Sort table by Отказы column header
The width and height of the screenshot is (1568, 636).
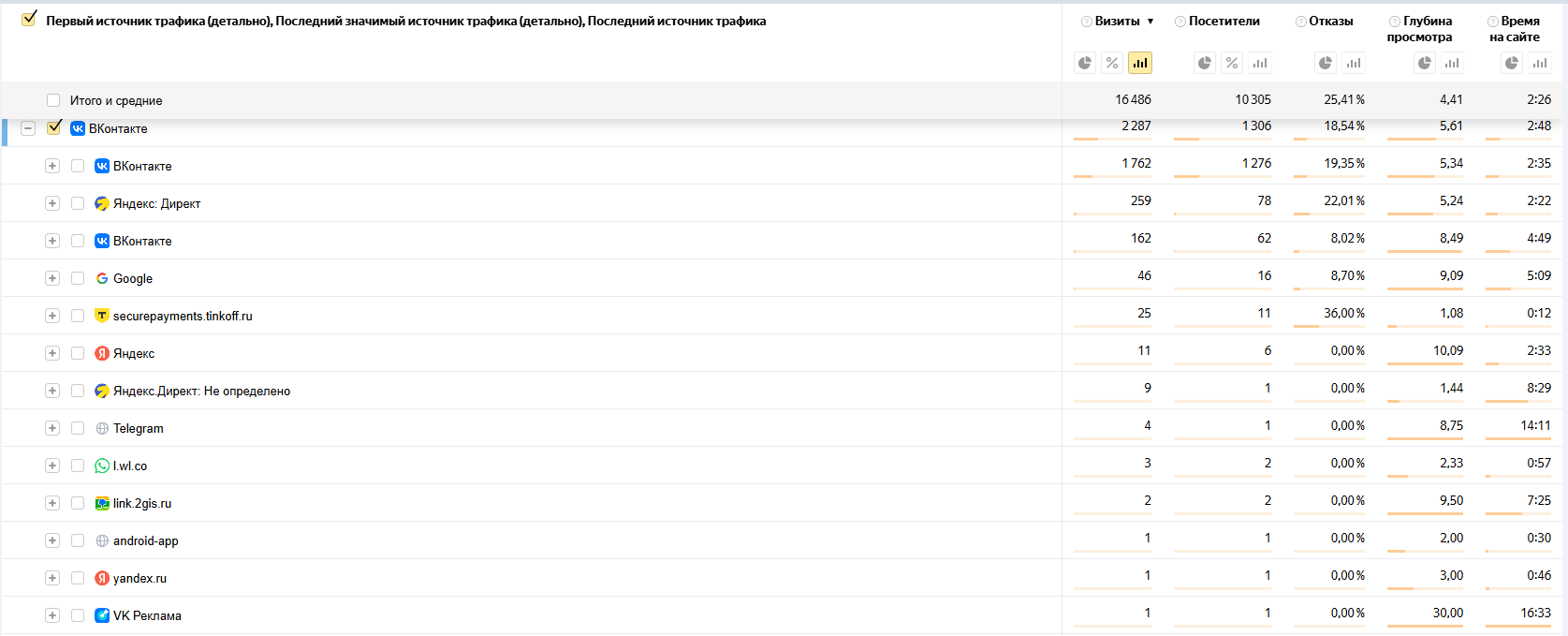tap(1331, 21)
